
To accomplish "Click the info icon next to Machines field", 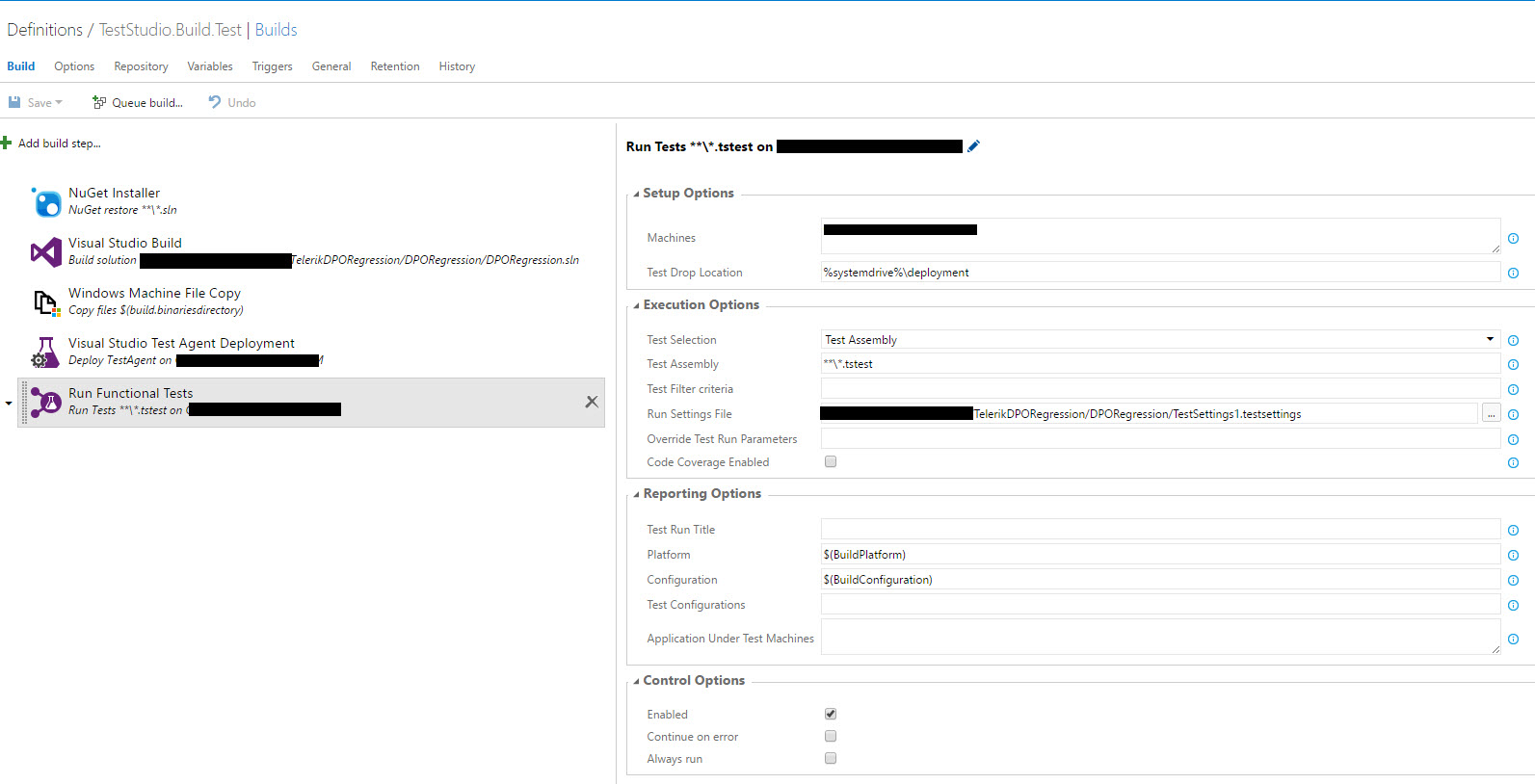I will [x=1513, y=239].
